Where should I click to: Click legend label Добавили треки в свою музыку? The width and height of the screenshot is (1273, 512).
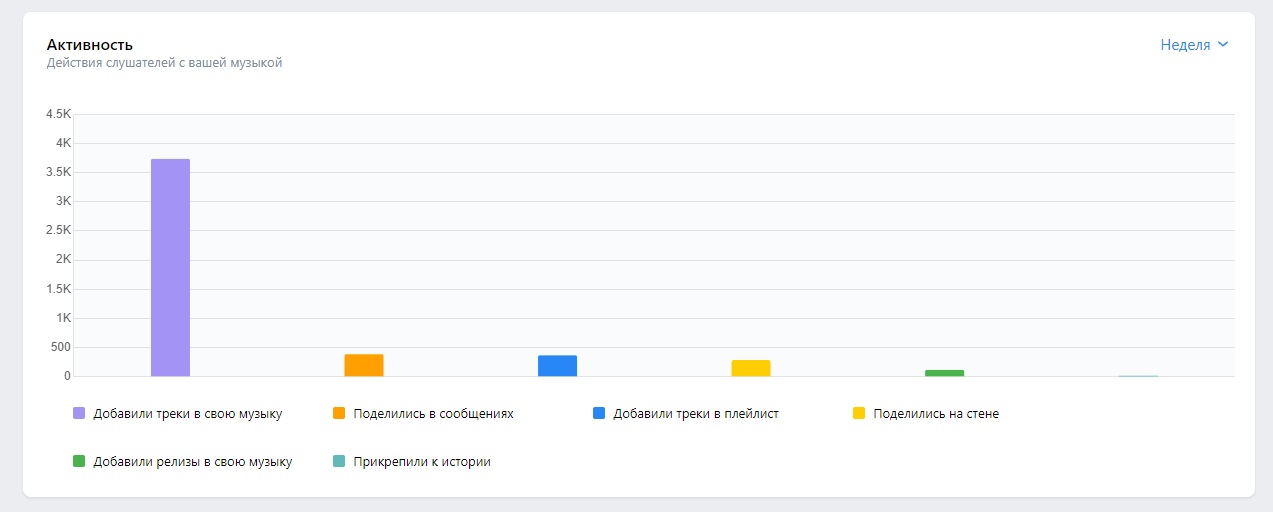point(187,414)
